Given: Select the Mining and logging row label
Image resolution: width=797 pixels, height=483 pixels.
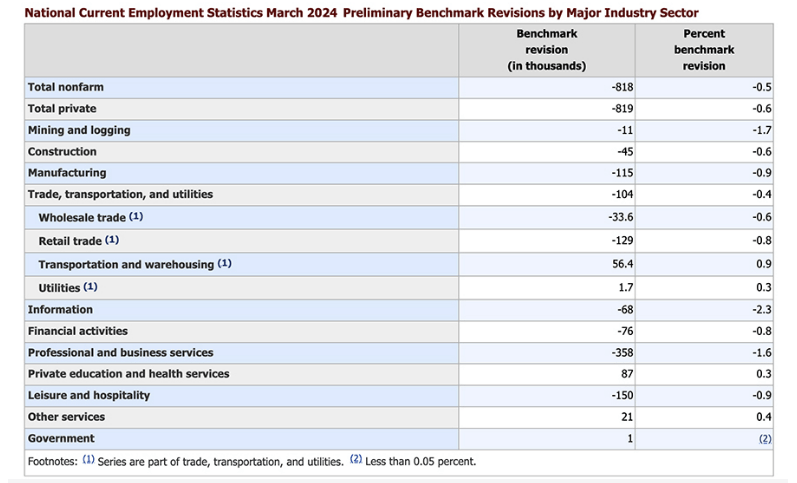Looking at the screenshot, I should [x=79, y=130].
